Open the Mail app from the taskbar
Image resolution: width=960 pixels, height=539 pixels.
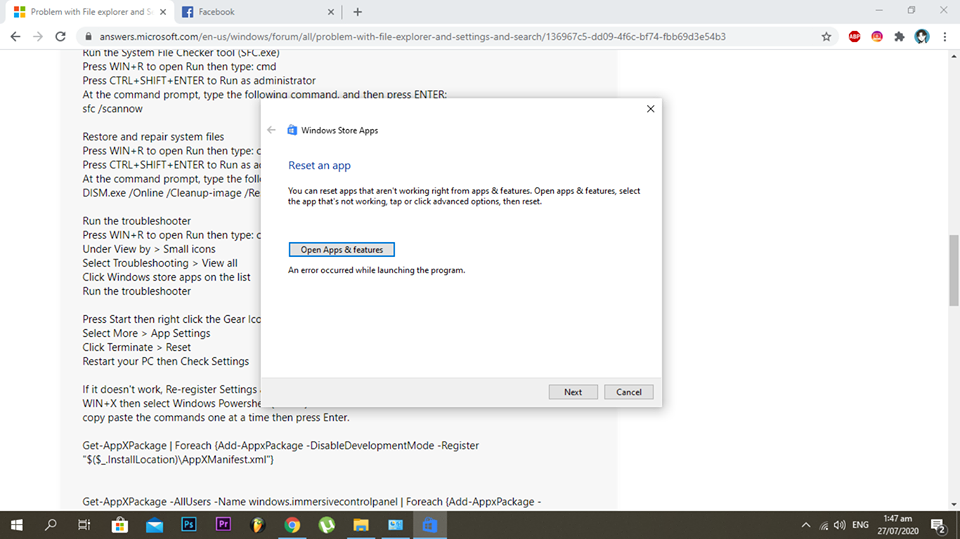click(154, 525)
